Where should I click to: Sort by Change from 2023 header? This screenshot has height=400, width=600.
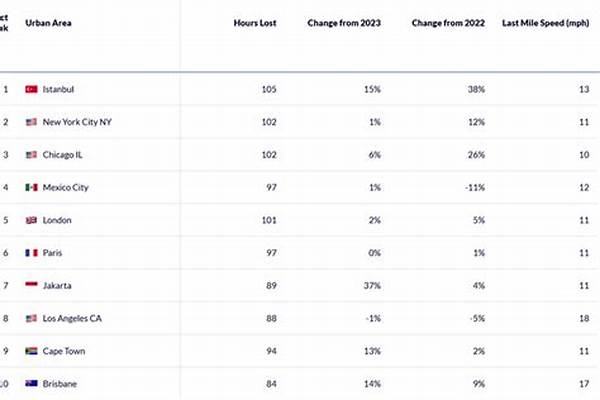[x=345, y=21]
